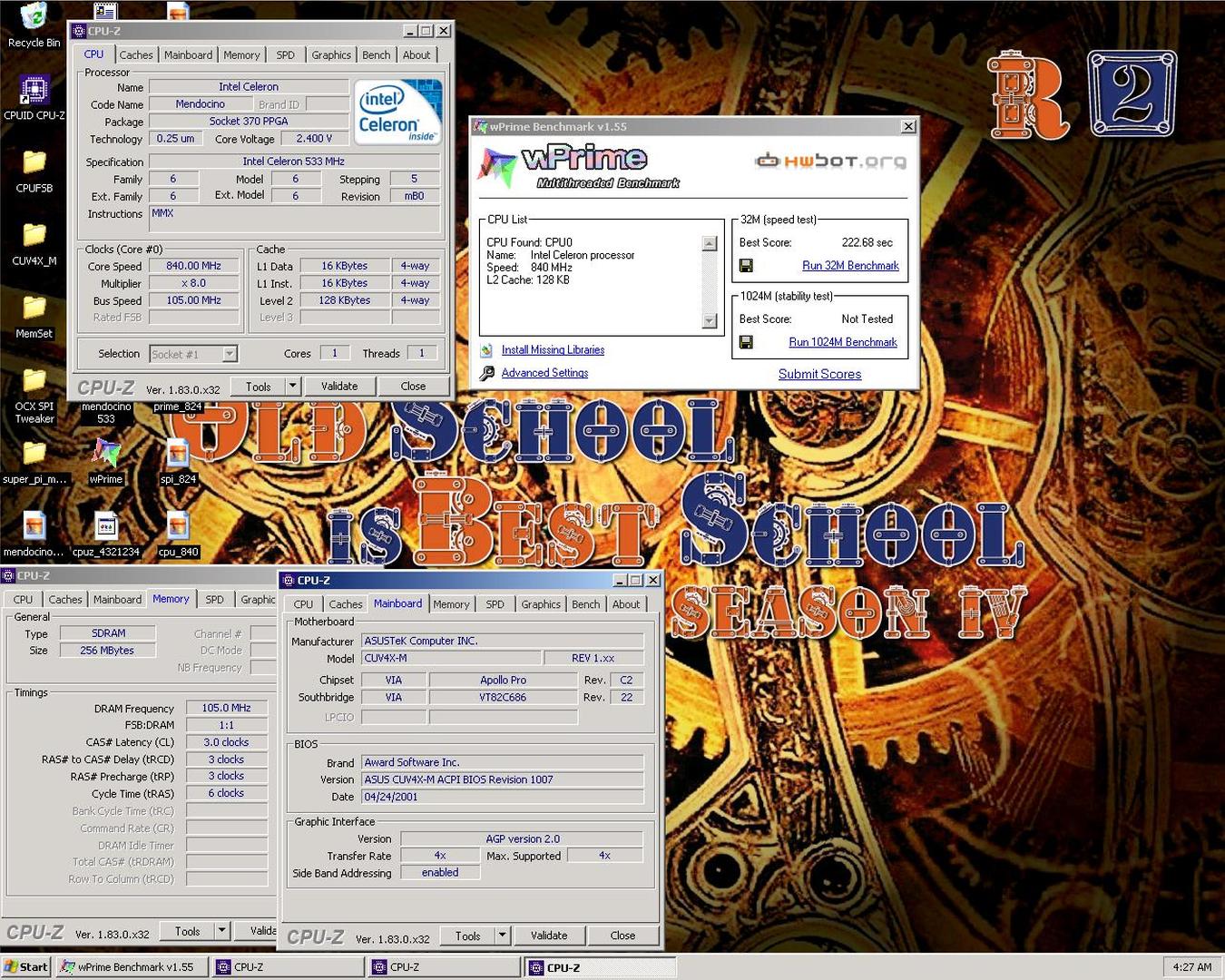
Task: Select the mendocino... image file at bottom-left
Action: point(34,534)
